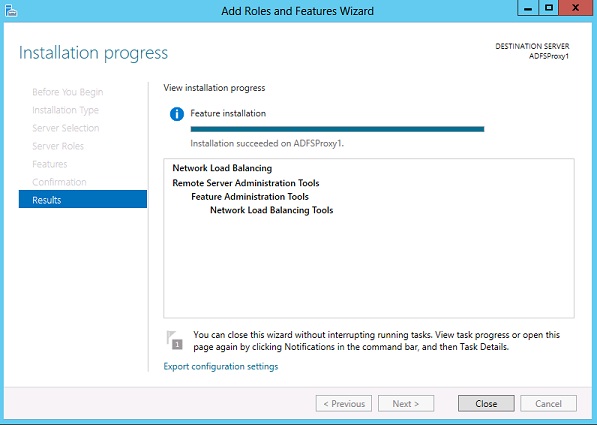This screenshot has width=597, height=425.
Task: Click the Next button
Action: (406, 403)
